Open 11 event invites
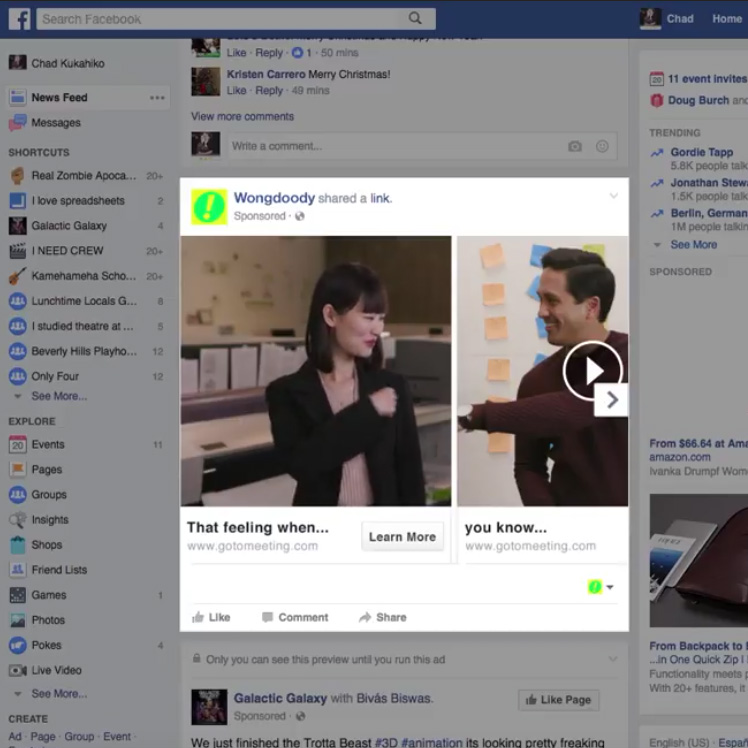The height and width of the screenshot is (748, 748). (x=698, y=79)
